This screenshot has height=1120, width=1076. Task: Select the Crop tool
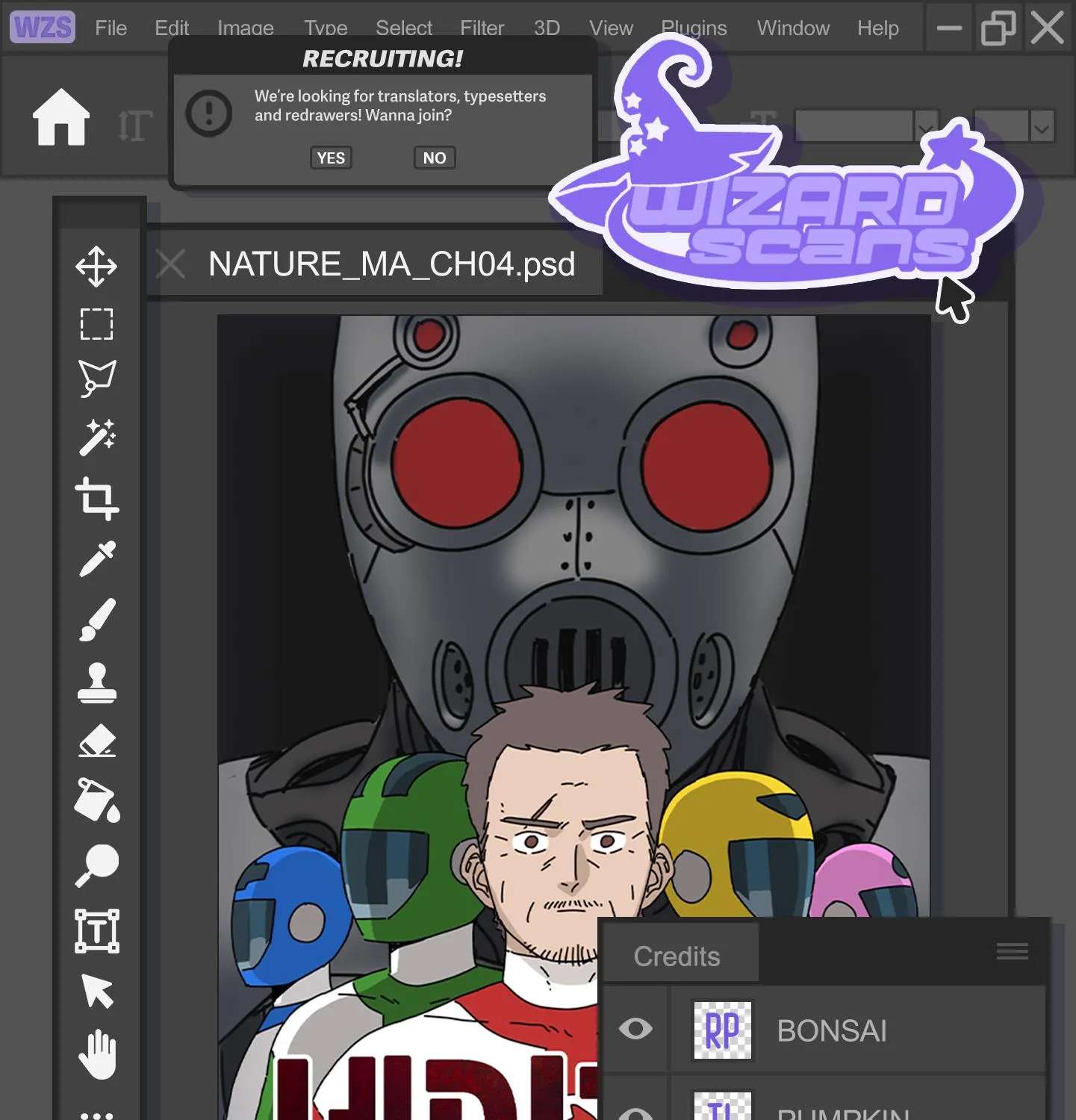(97, 498)
